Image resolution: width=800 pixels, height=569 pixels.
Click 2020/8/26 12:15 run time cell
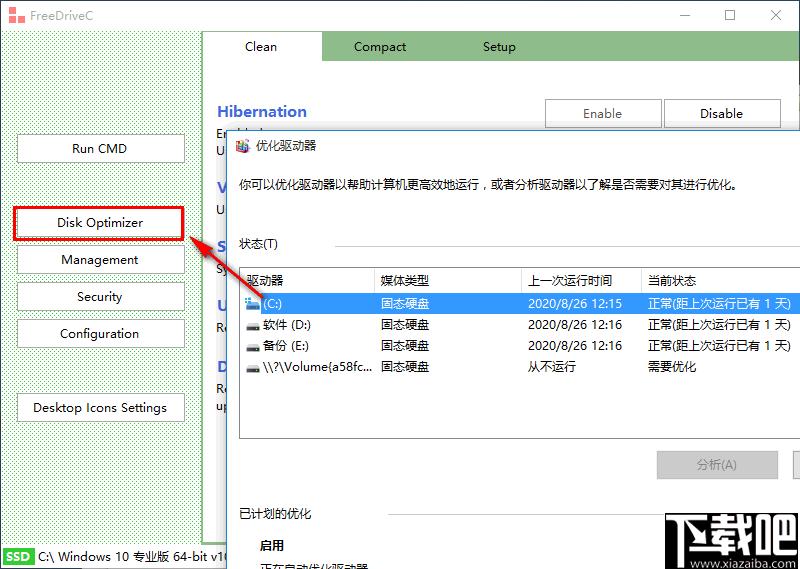point(575,304)
